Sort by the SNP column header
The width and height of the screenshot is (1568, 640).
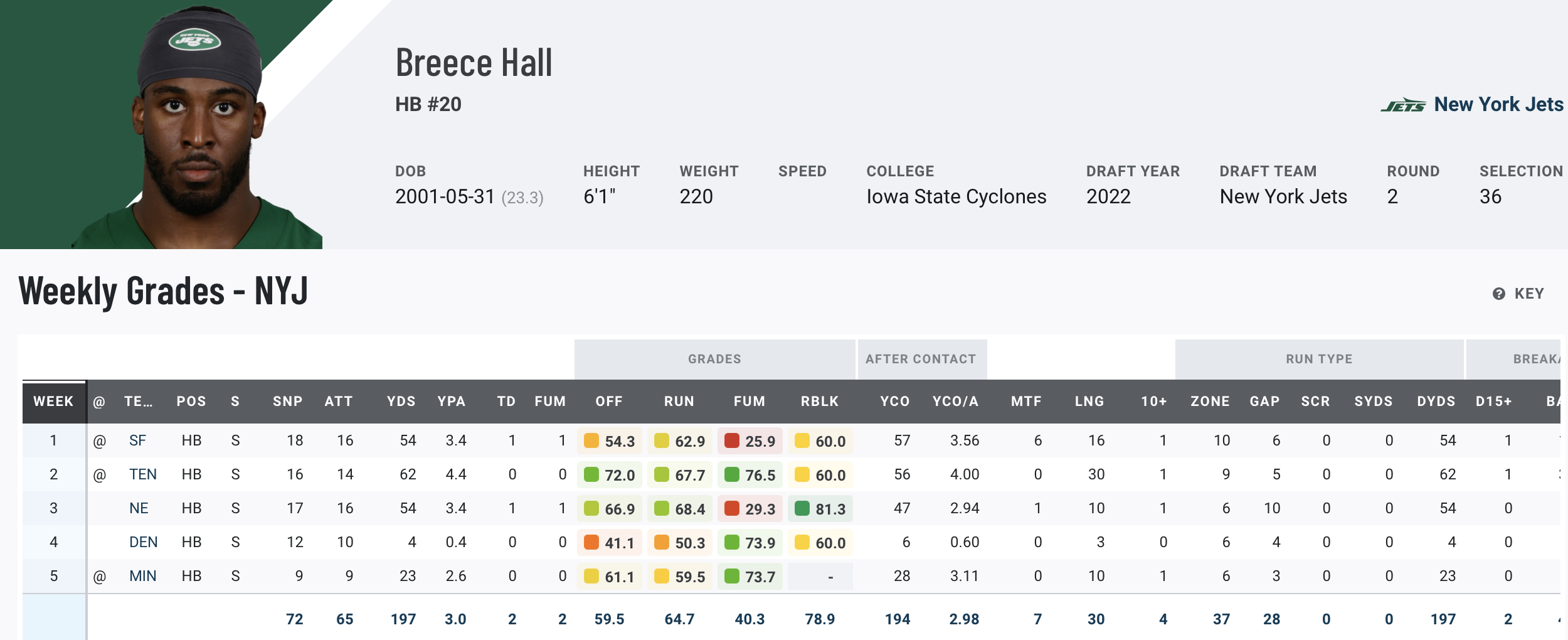pyautogui.click(x=287, y=402)
